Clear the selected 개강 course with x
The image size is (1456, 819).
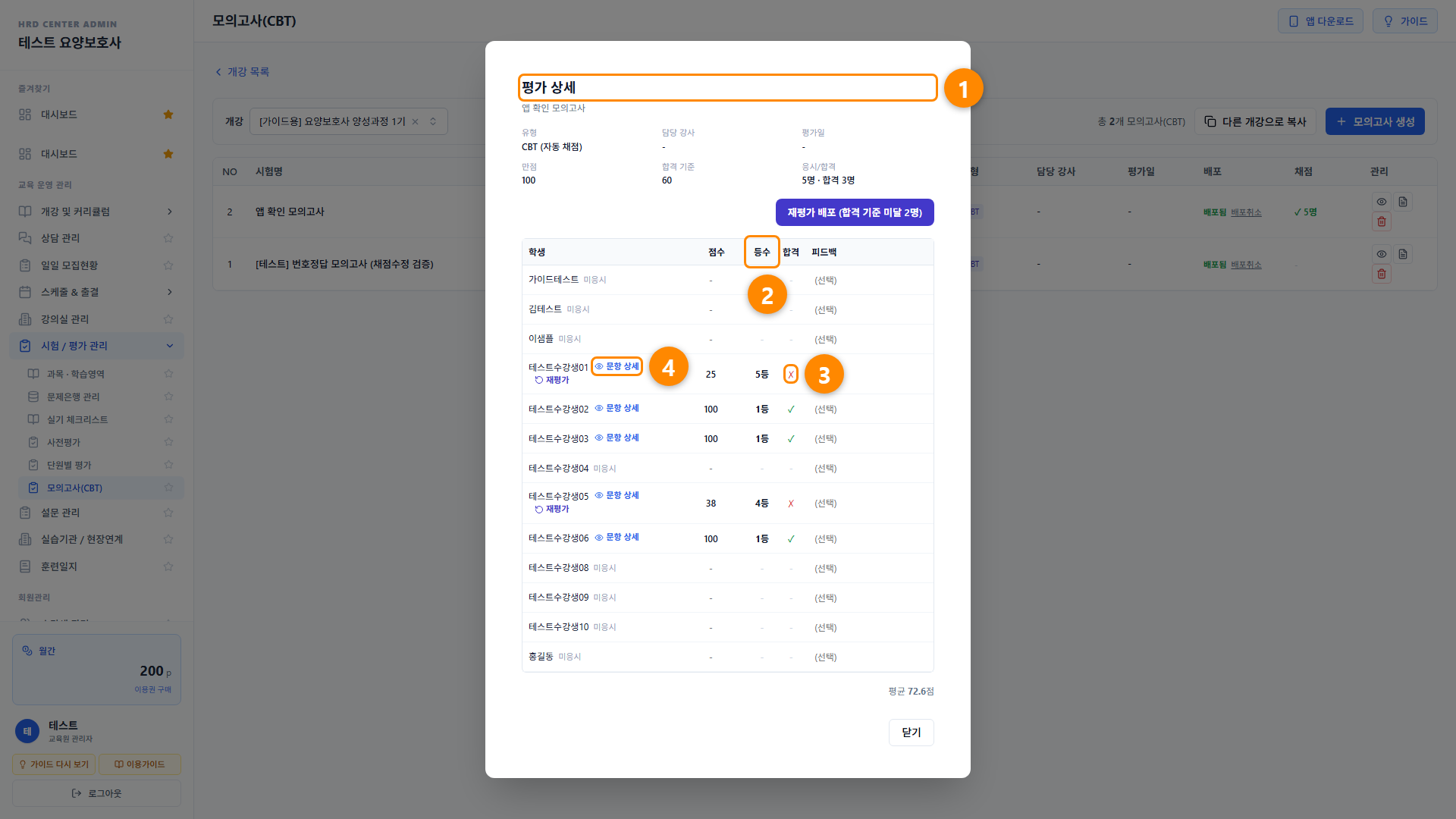pos(416,121)
